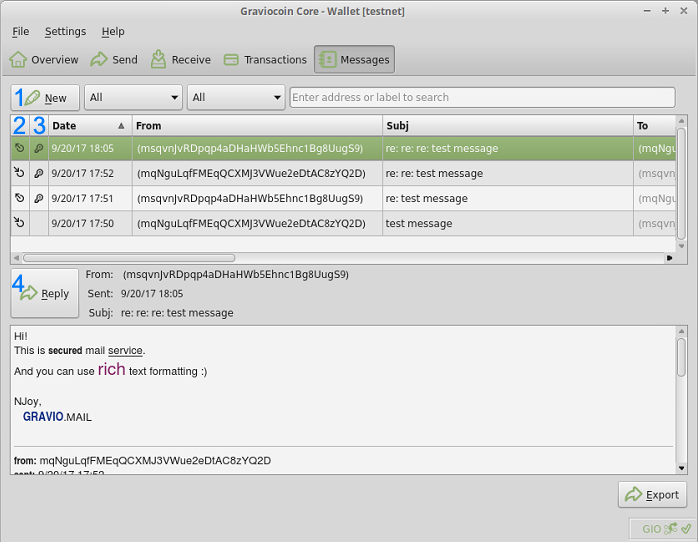Click the GIO network status icon
The image size is (698, 542).
coord(670,529)
